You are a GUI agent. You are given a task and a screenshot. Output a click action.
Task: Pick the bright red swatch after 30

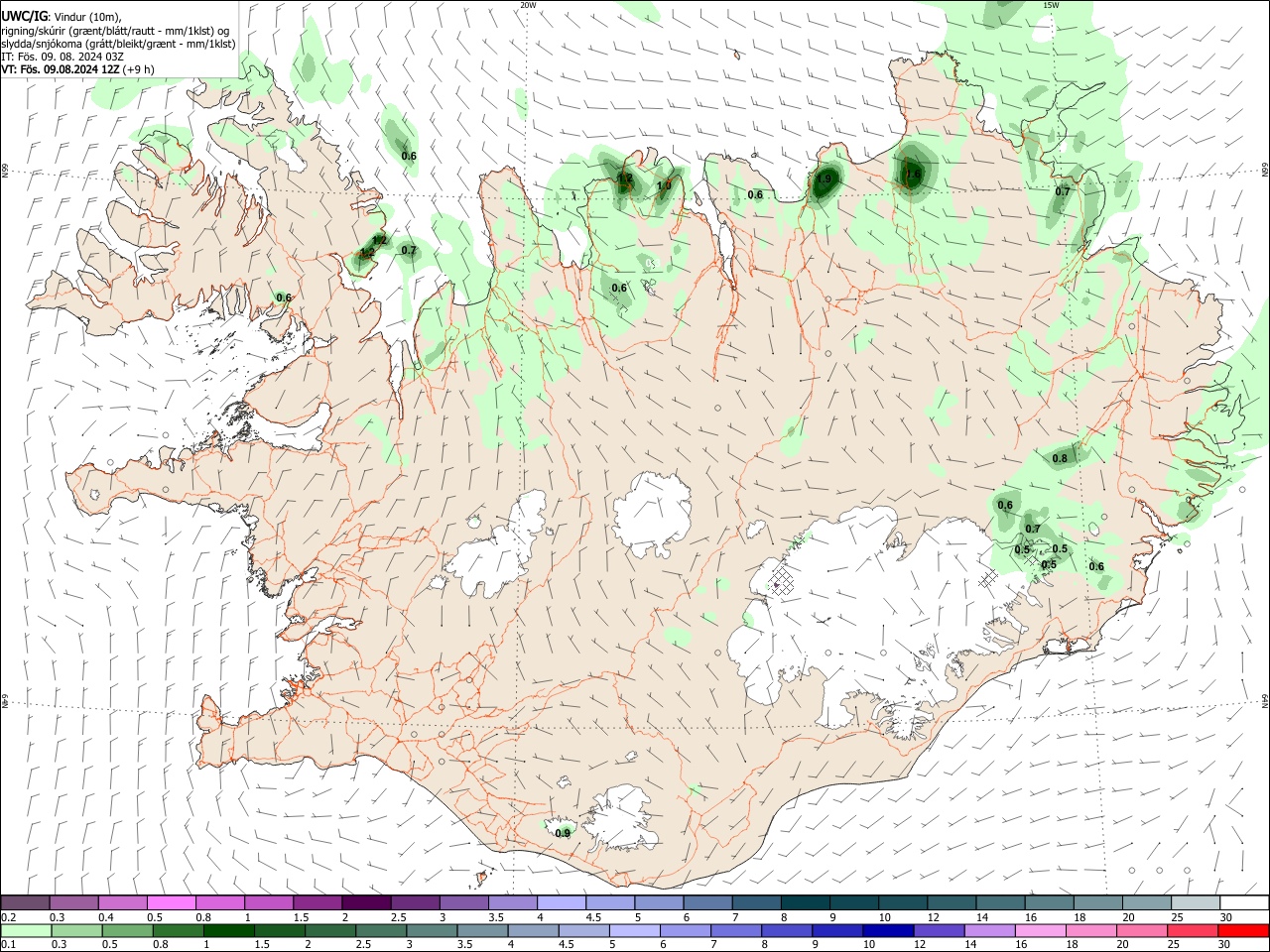click(1245, 931)
